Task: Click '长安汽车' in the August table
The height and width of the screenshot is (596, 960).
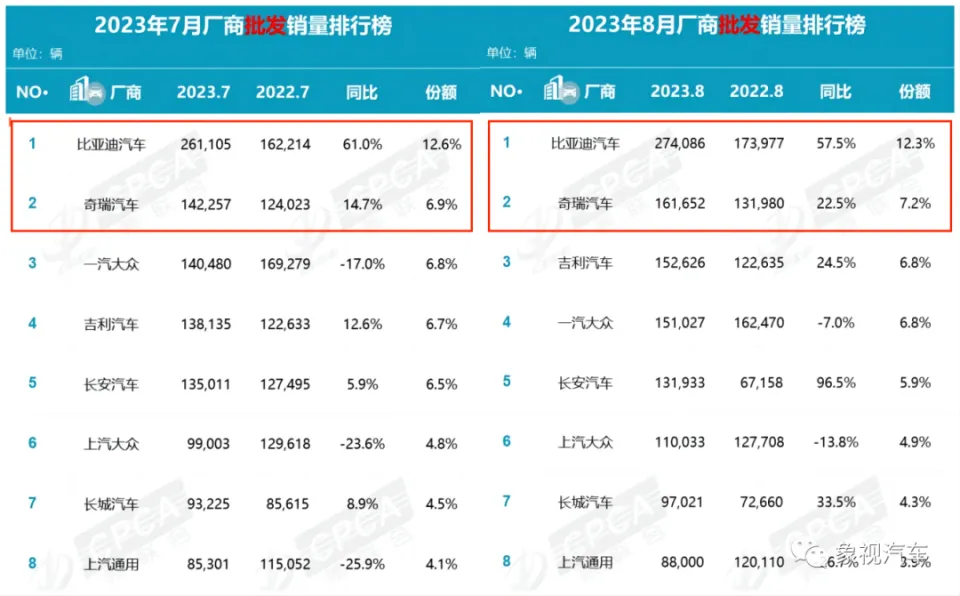Action: pyautogui.click(x=585, y=383)
